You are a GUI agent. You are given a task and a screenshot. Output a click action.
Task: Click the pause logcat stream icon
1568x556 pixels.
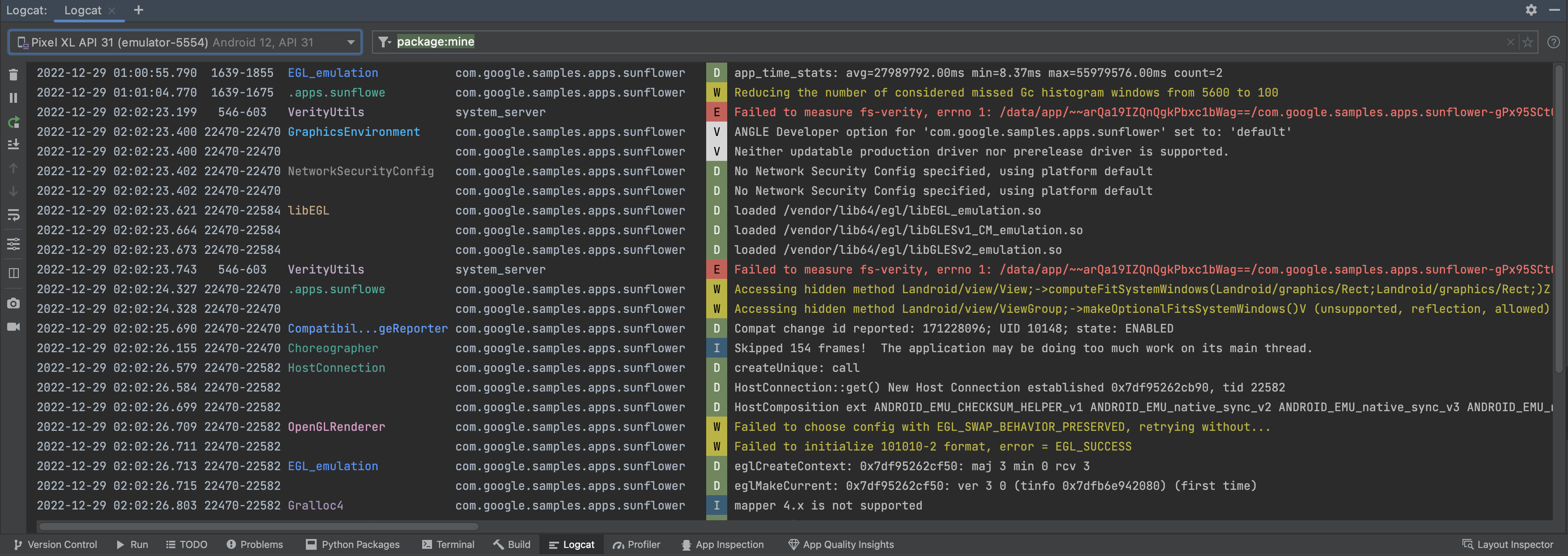tap(13, 100)
